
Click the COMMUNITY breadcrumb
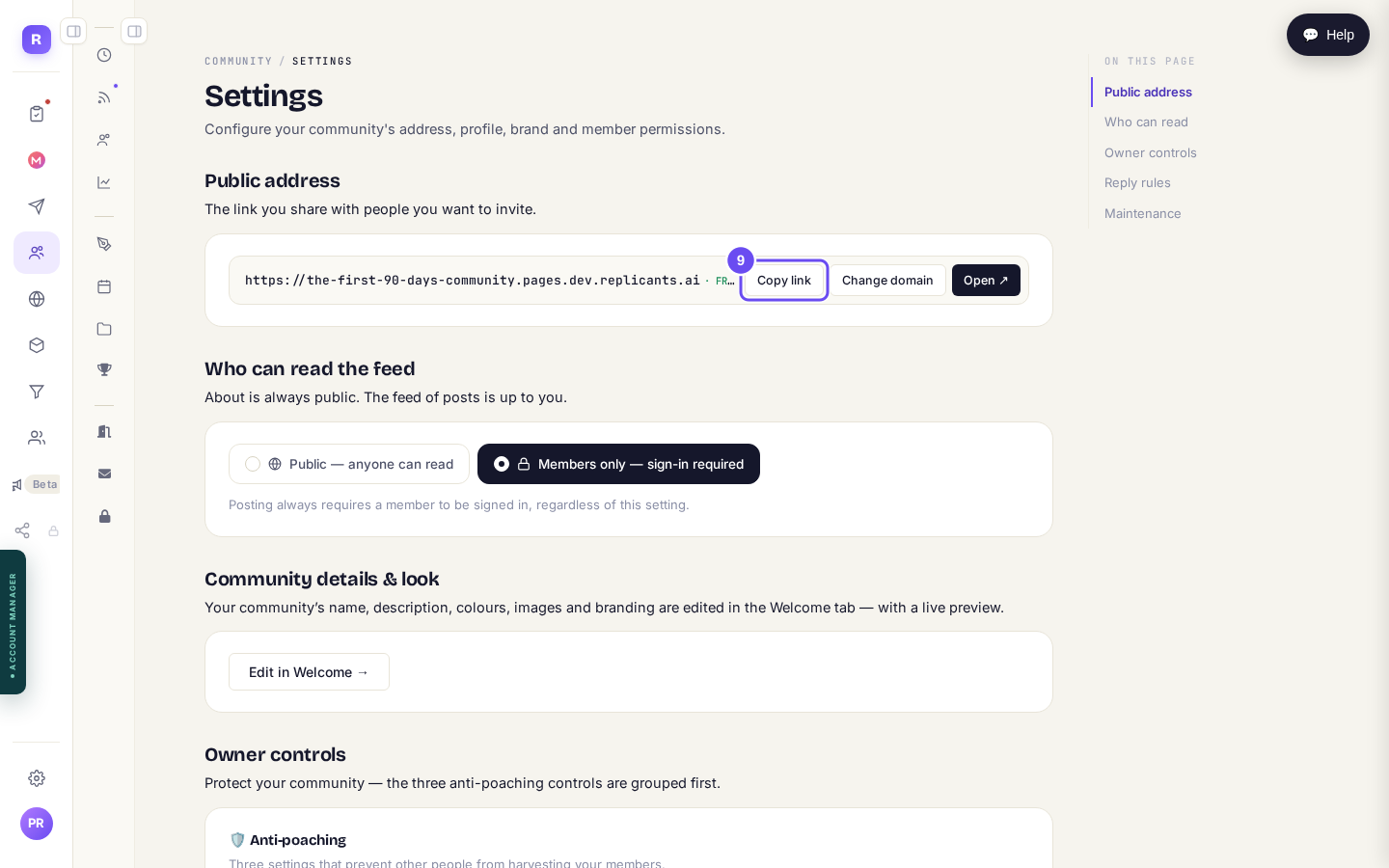point(238,61)
